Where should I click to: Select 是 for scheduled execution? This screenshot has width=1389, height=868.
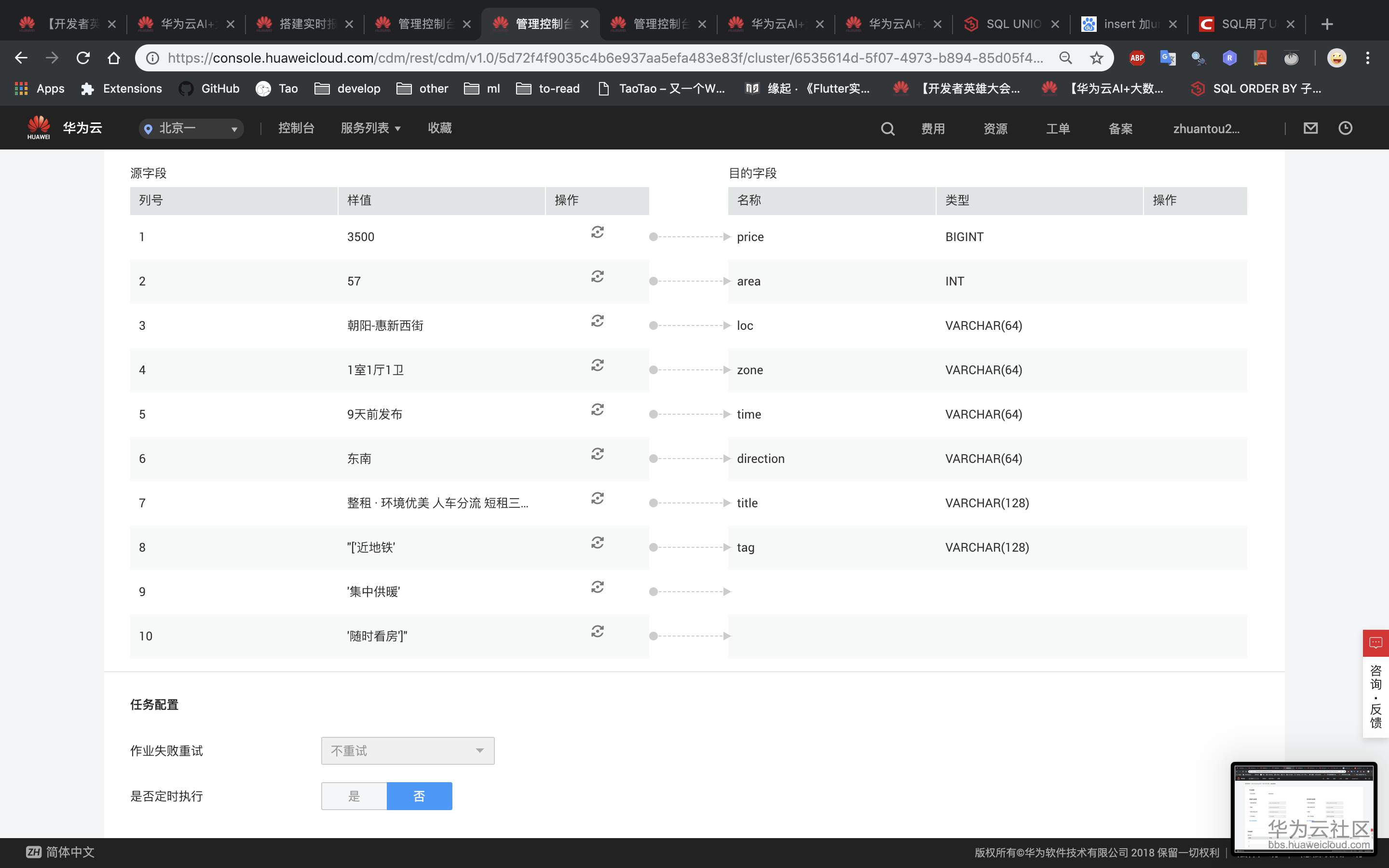pos(354,796)
